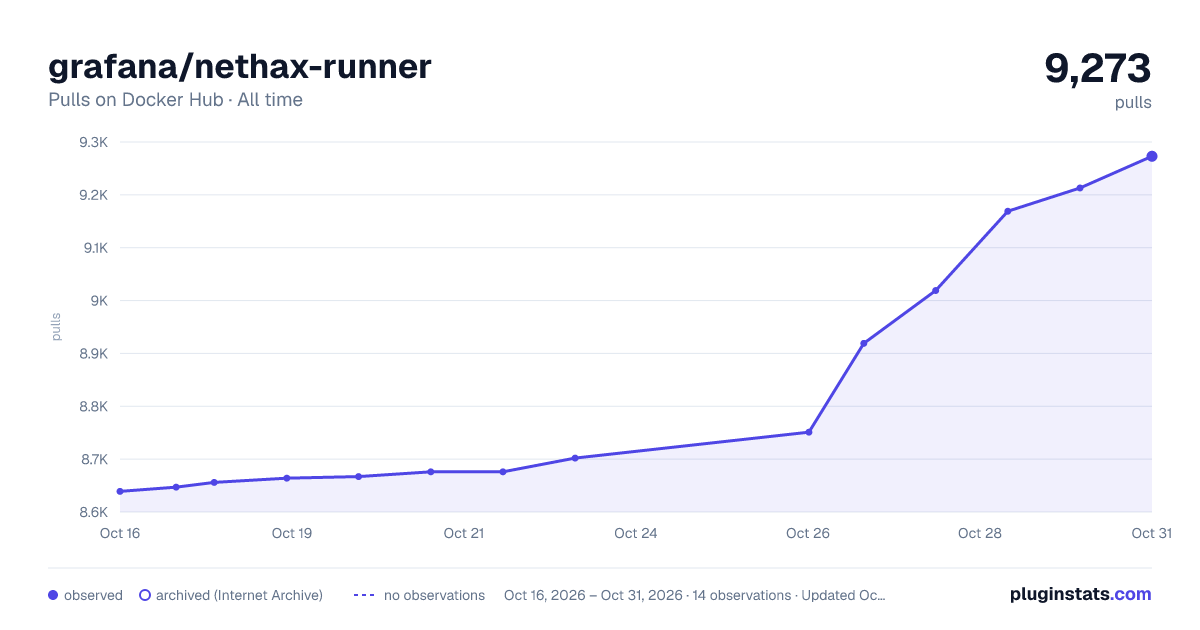Click the "Oct 28" x-axis label
This screenshot has width=1200, height=630.
(x=980, y=533)
